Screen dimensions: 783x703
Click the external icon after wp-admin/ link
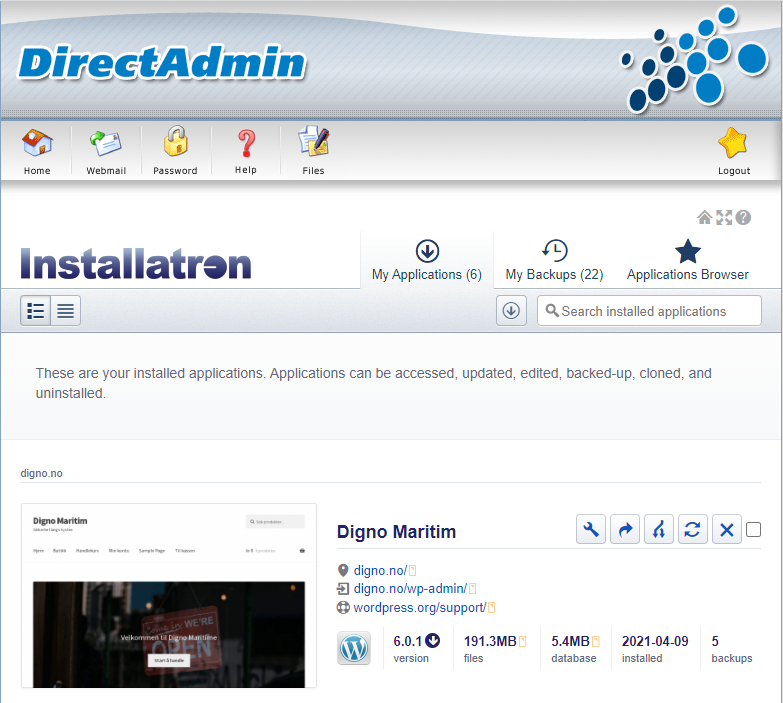[472, 589]
